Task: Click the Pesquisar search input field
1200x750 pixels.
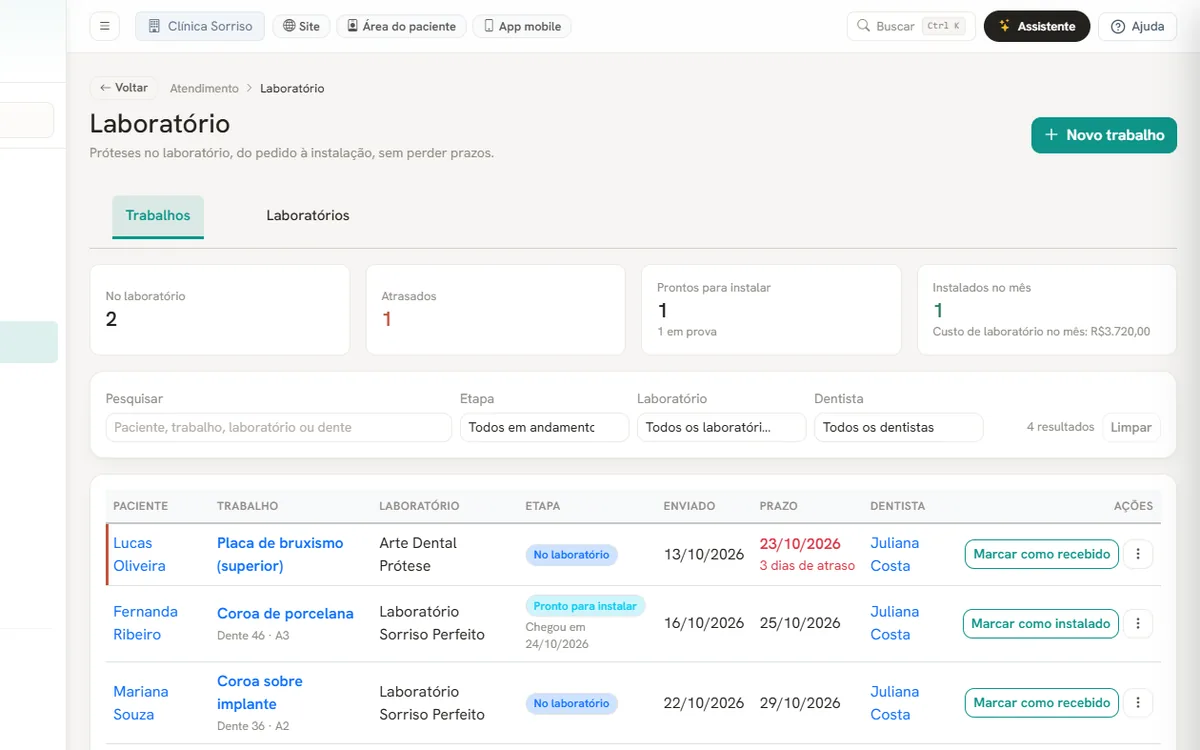Action: [x=279, y=427]
